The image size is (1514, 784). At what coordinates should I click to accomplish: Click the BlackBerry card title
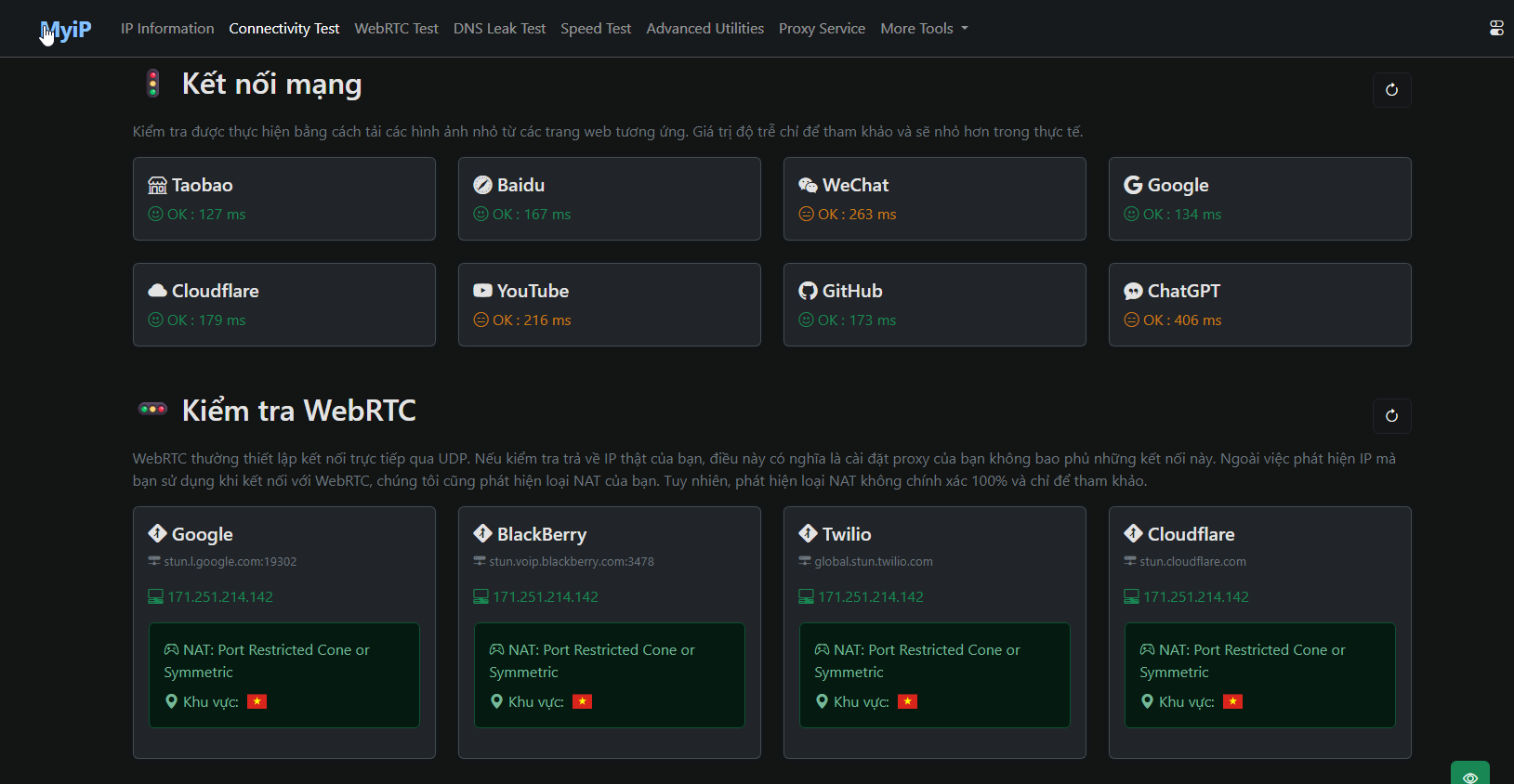point(542,534)
